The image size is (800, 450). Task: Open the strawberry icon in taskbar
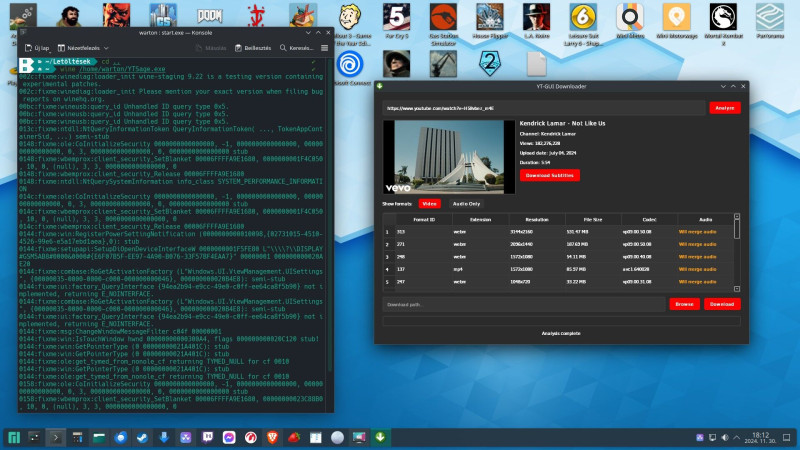click(294, 437)
